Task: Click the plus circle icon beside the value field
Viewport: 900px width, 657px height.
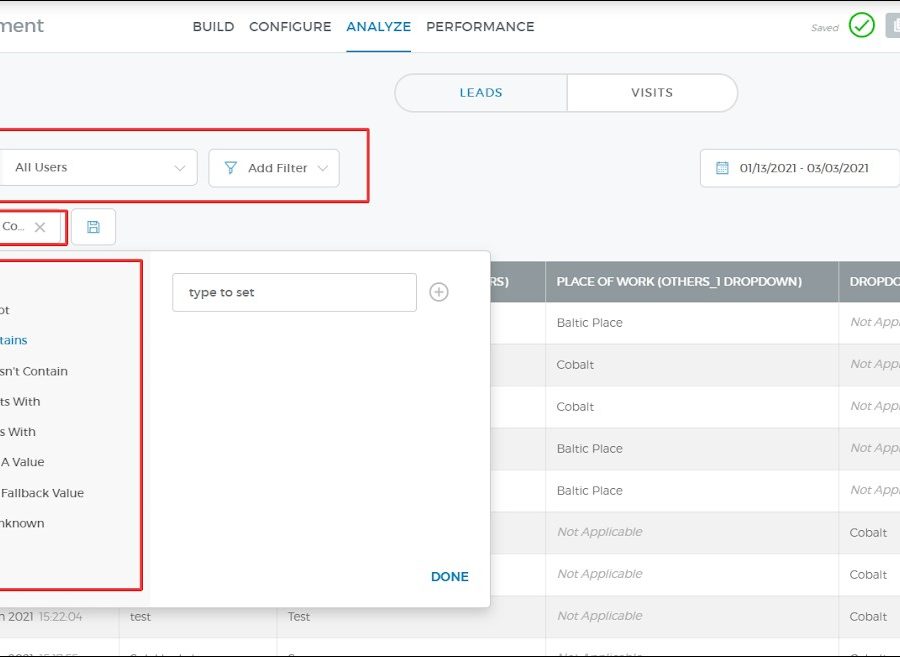Action: [439, 292]
